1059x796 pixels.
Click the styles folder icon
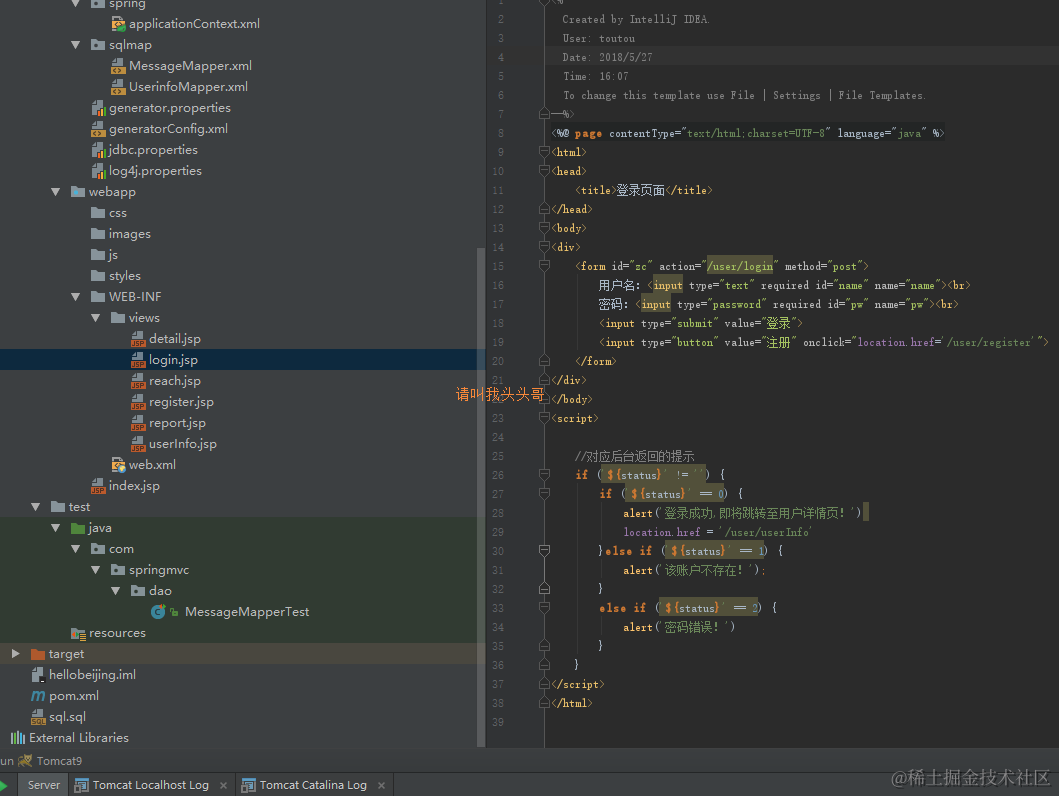coord(98,276)
